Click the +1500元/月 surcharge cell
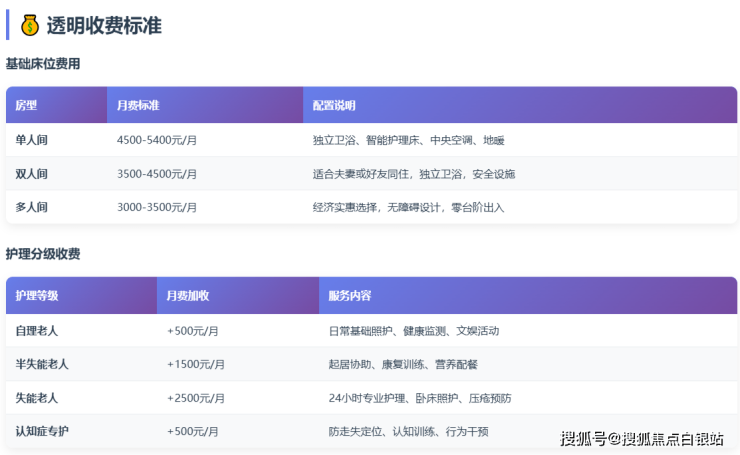Image resolution: width=740 pixels, height=455 pixels. click(x=195, y=364)
